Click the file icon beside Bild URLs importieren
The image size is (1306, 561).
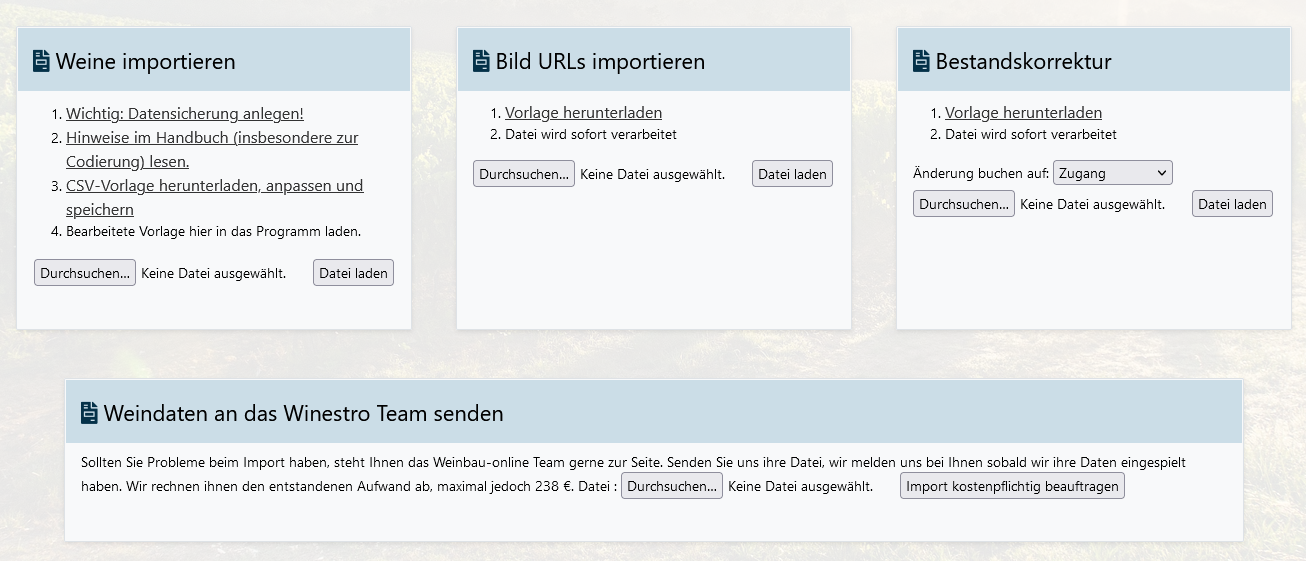[481, 62]
